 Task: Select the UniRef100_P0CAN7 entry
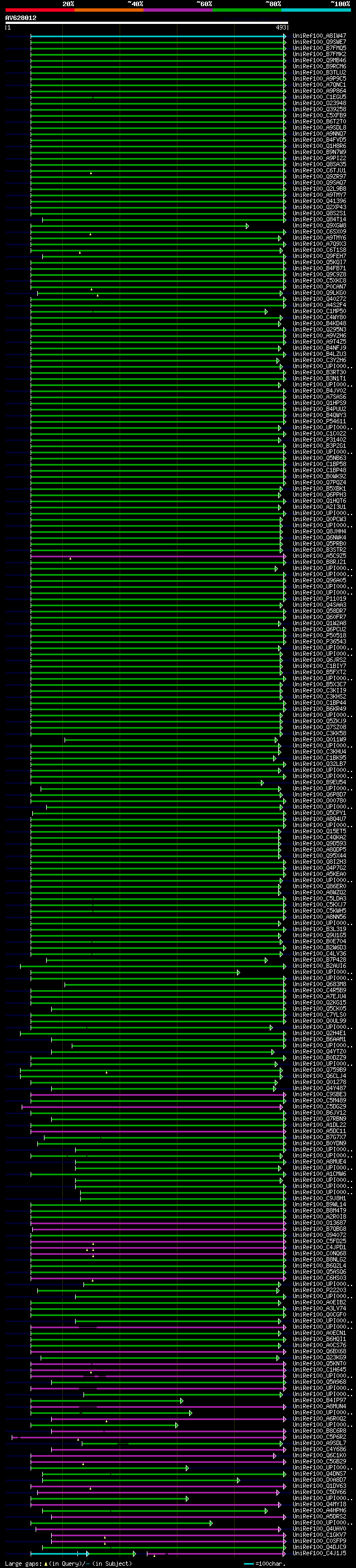[319, 286]
